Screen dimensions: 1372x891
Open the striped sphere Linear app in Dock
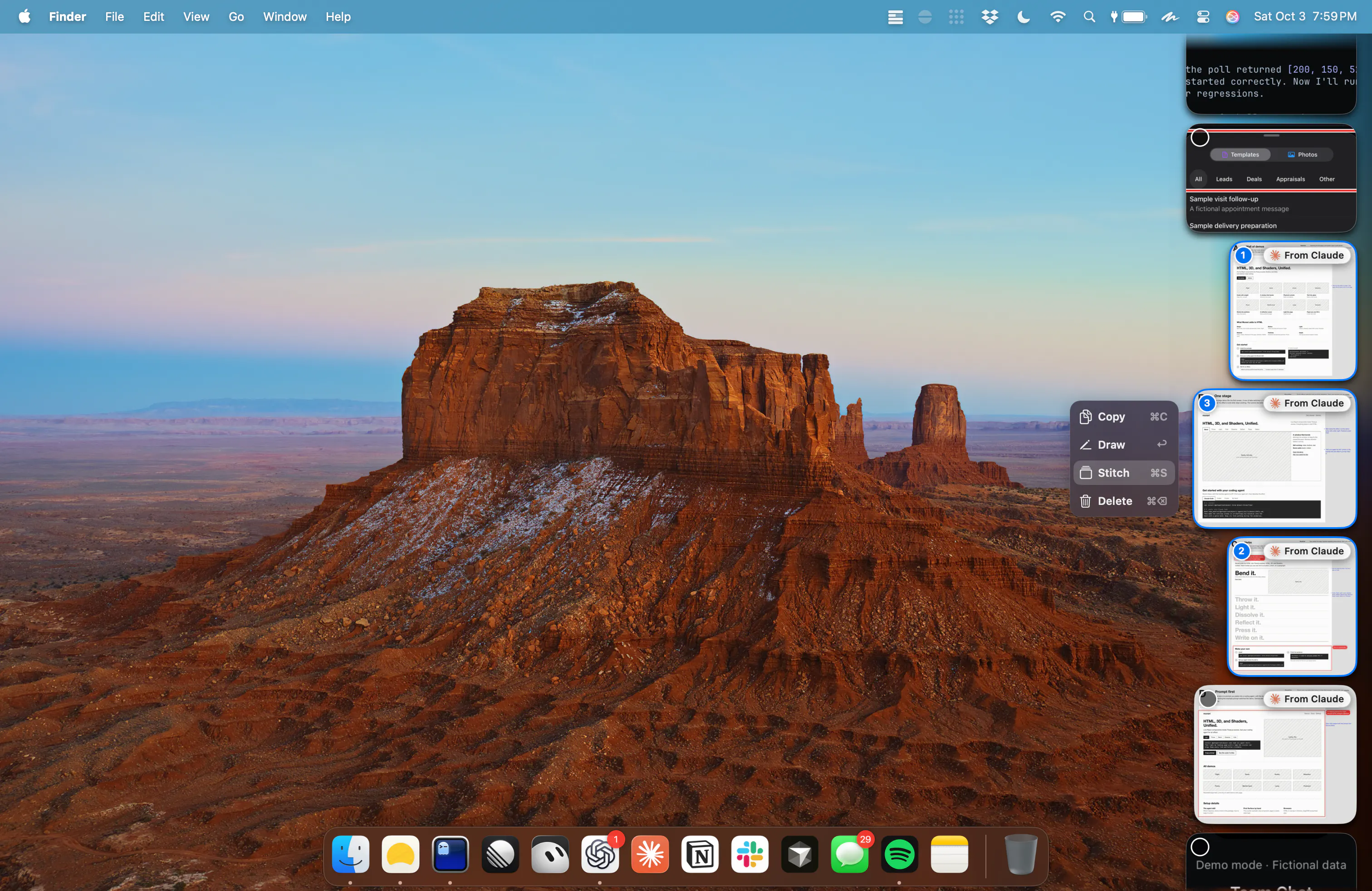pyautogui.click(x=500, y=854)
